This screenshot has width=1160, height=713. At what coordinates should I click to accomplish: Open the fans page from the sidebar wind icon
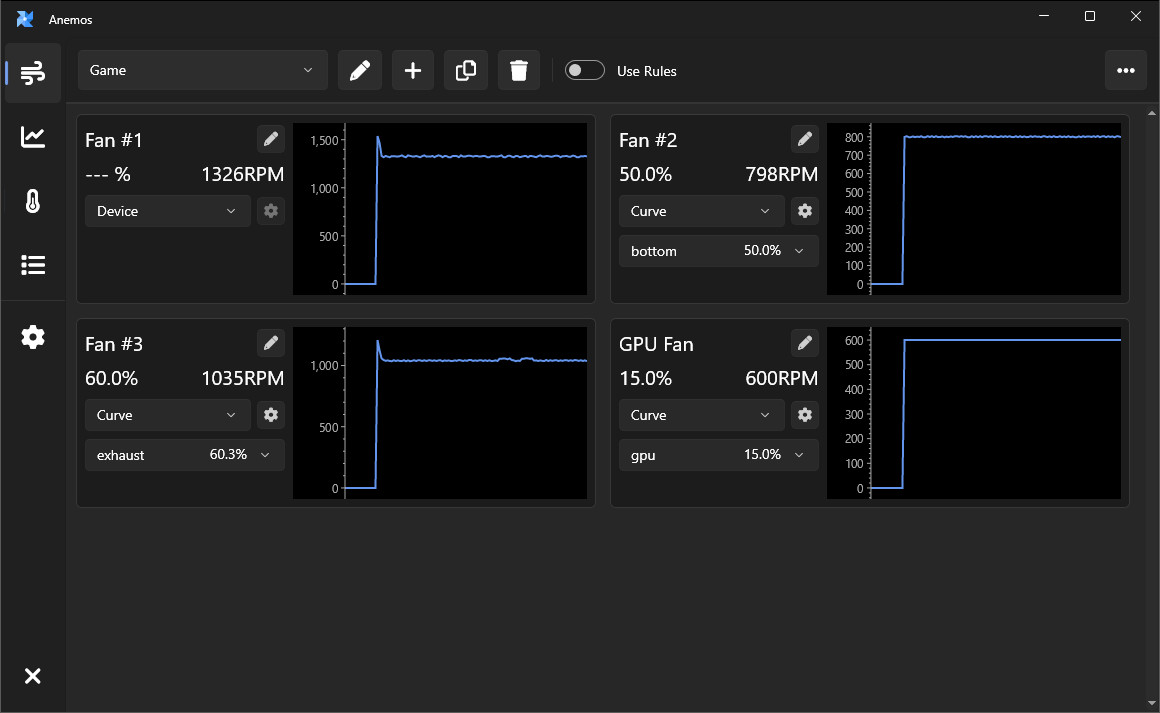coord(33,72)
